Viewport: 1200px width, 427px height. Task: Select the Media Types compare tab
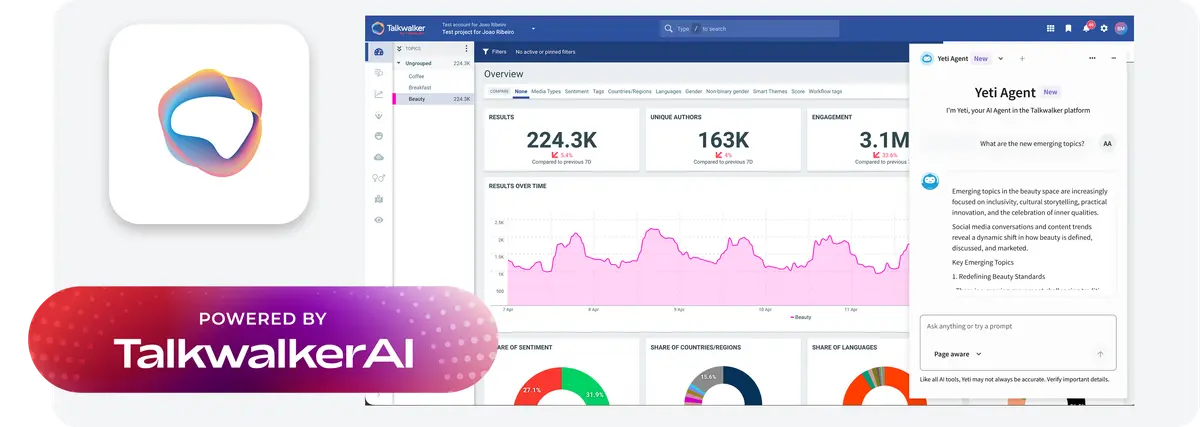[546, 91]
